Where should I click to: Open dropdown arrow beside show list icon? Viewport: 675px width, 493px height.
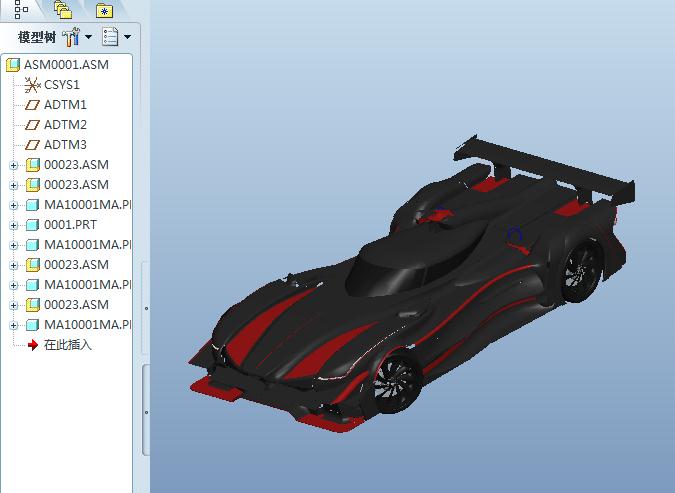click(127, 37)
